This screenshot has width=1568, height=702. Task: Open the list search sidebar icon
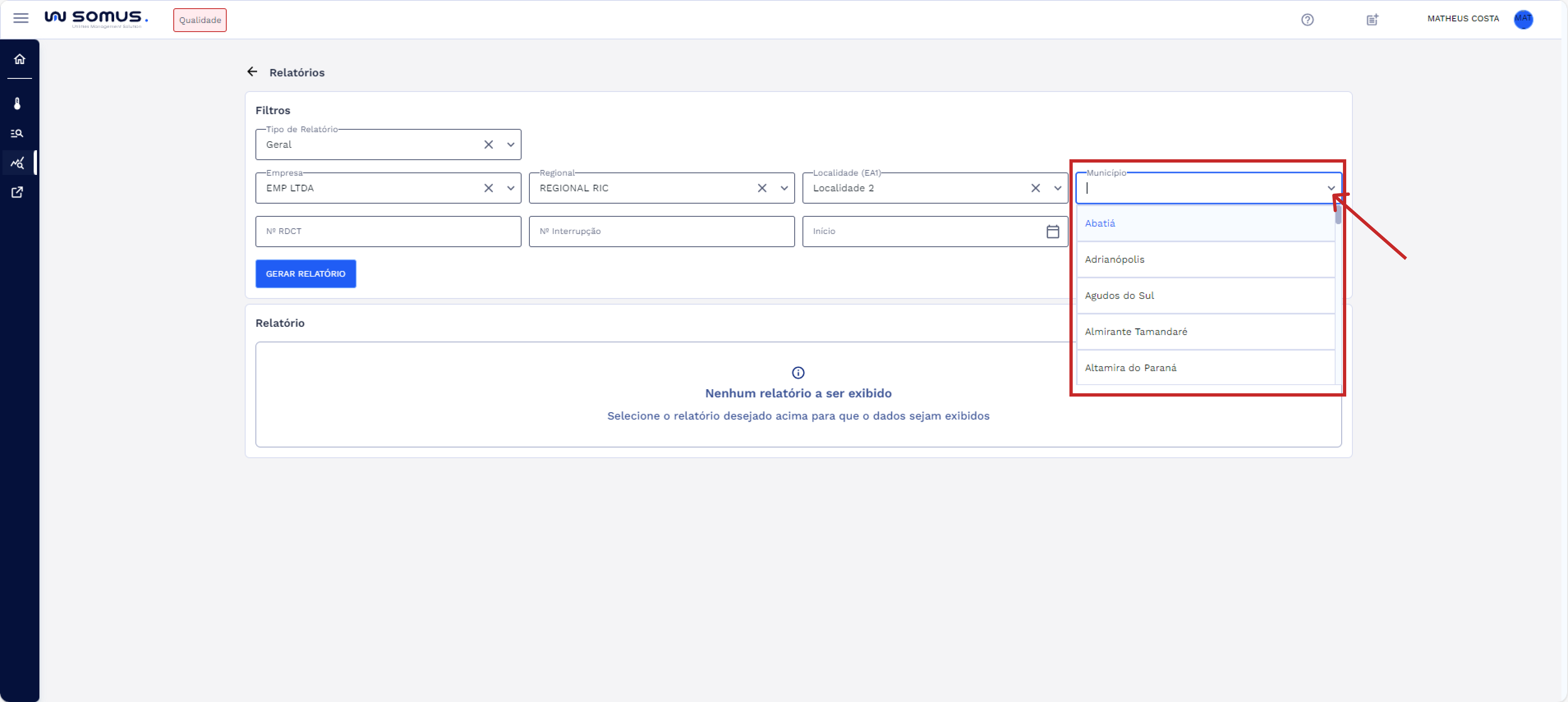coord(18,133)
